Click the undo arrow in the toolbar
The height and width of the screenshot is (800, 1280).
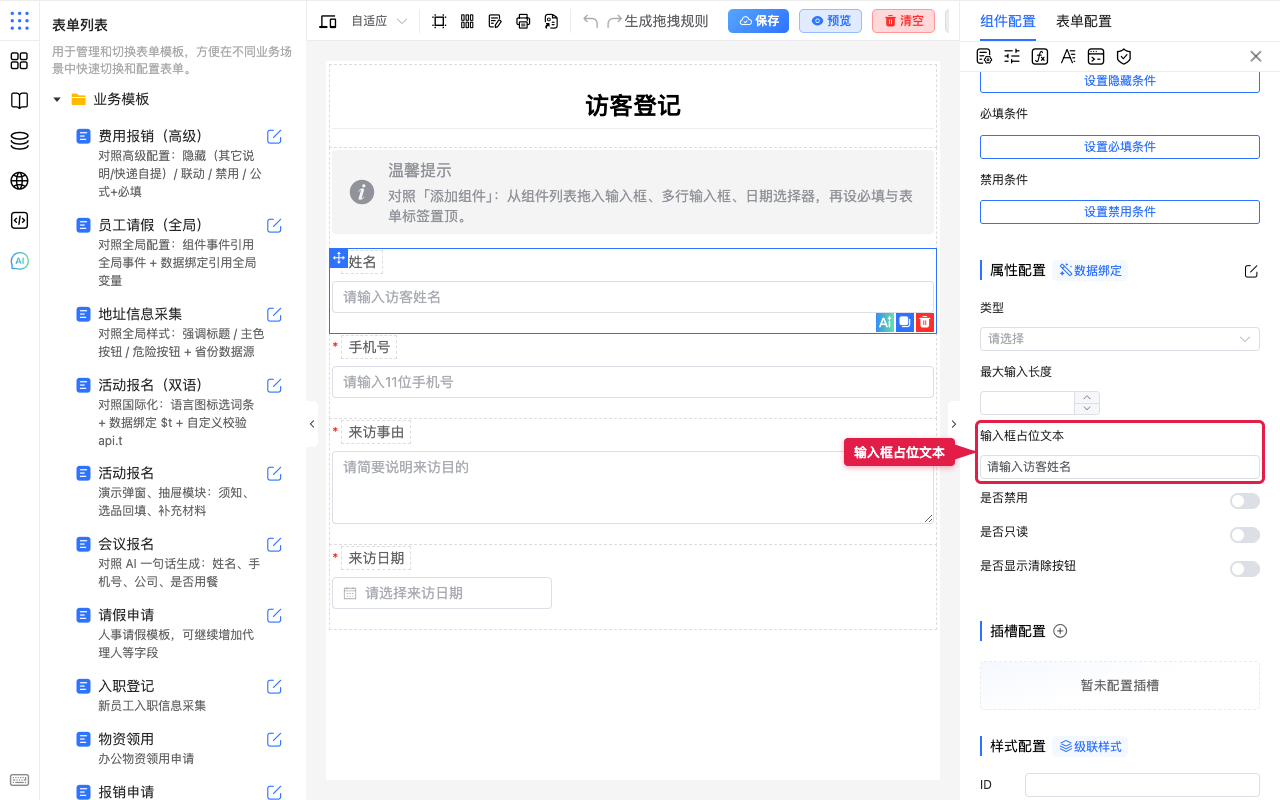point(591,21)
